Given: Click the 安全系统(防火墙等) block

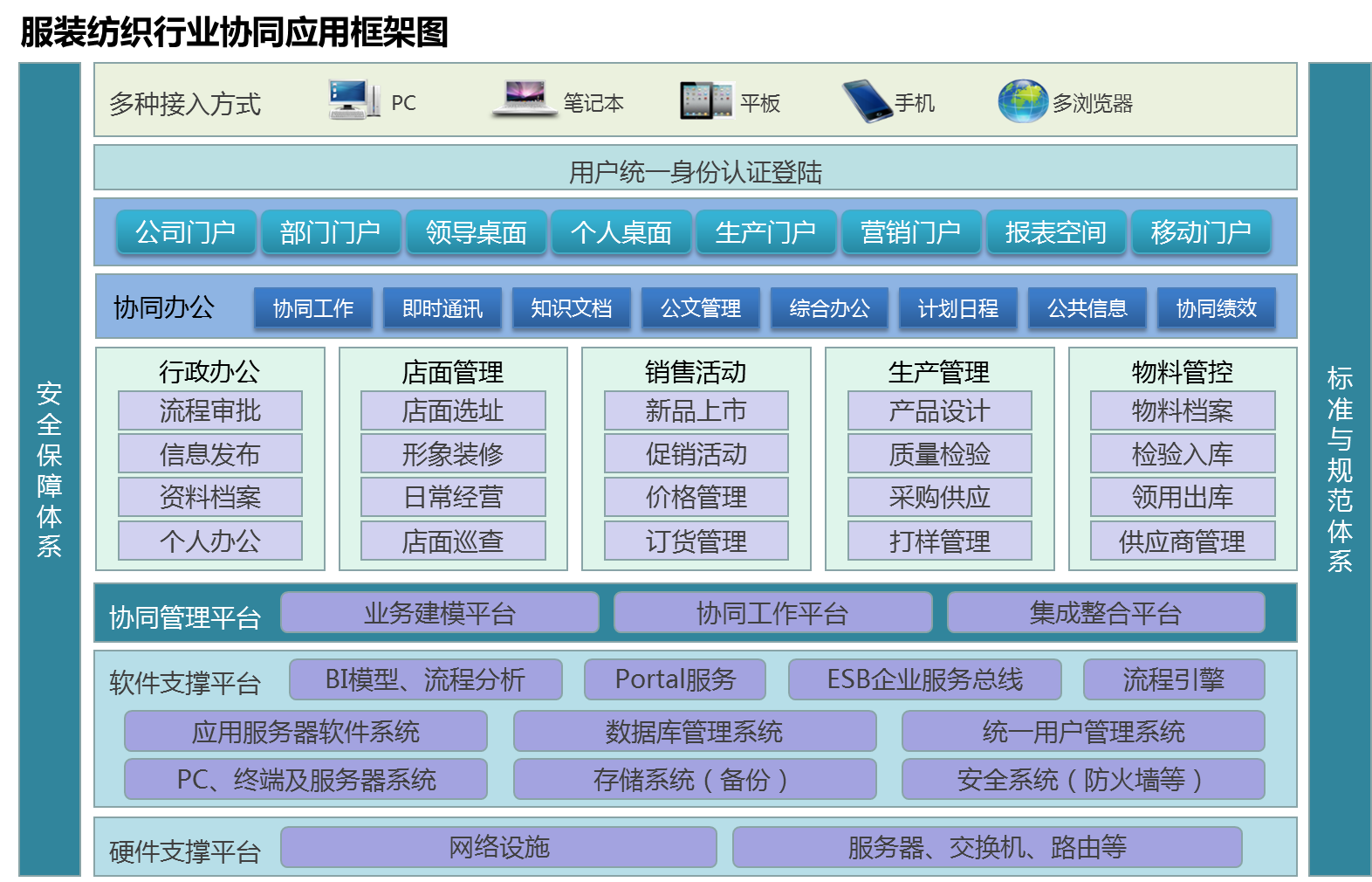Looking at the screenshot, I should click(1083, 779).
